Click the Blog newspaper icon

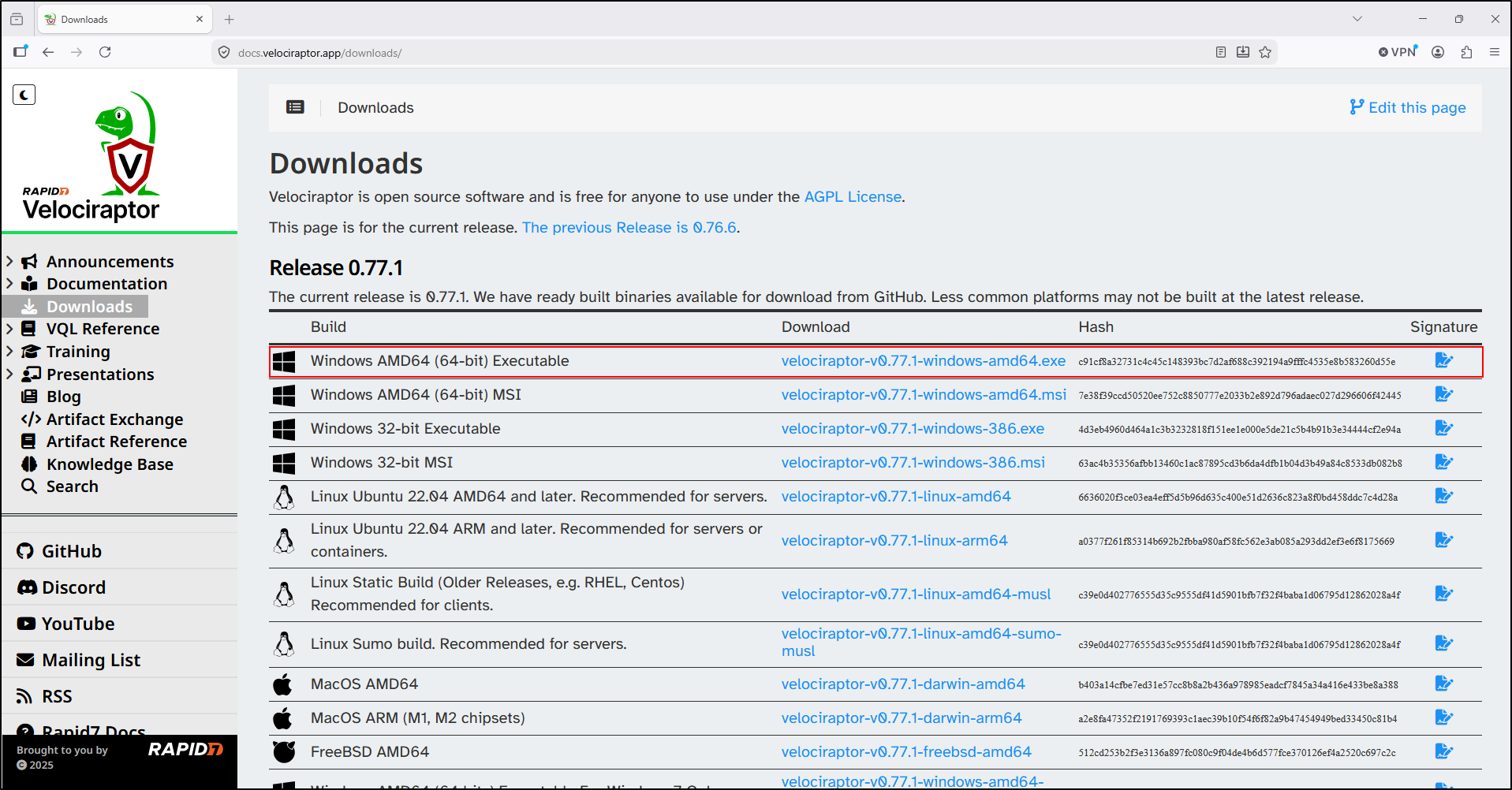[29, 396]
